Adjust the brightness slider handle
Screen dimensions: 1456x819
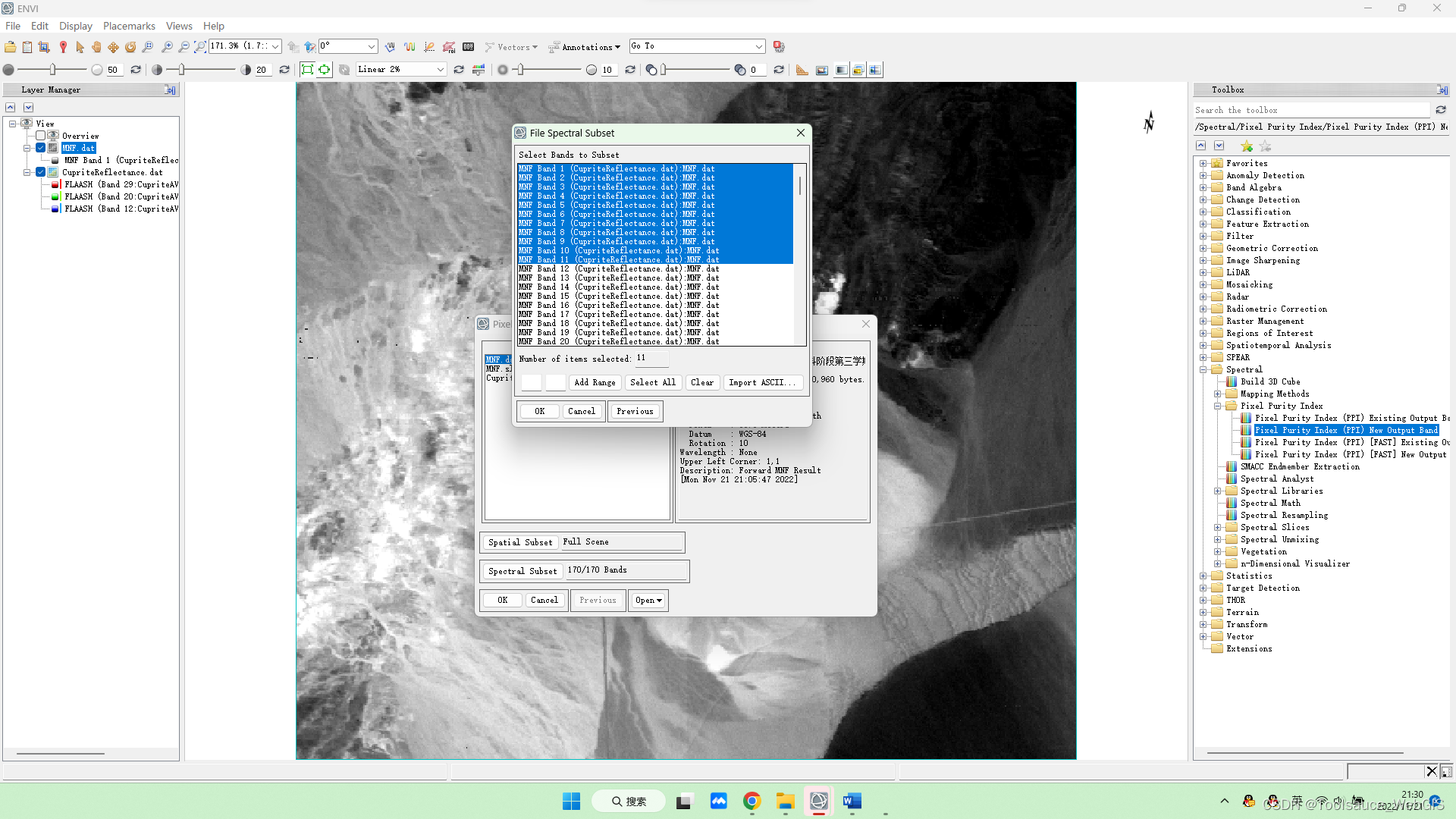(53, 70)
